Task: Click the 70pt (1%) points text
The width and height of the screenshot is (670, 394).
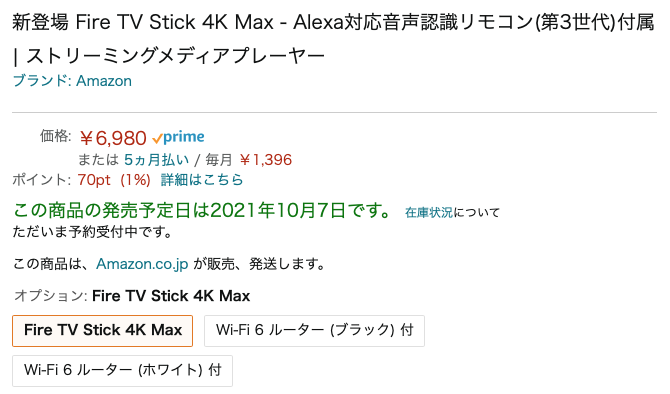Action: [x=114, y=179]
